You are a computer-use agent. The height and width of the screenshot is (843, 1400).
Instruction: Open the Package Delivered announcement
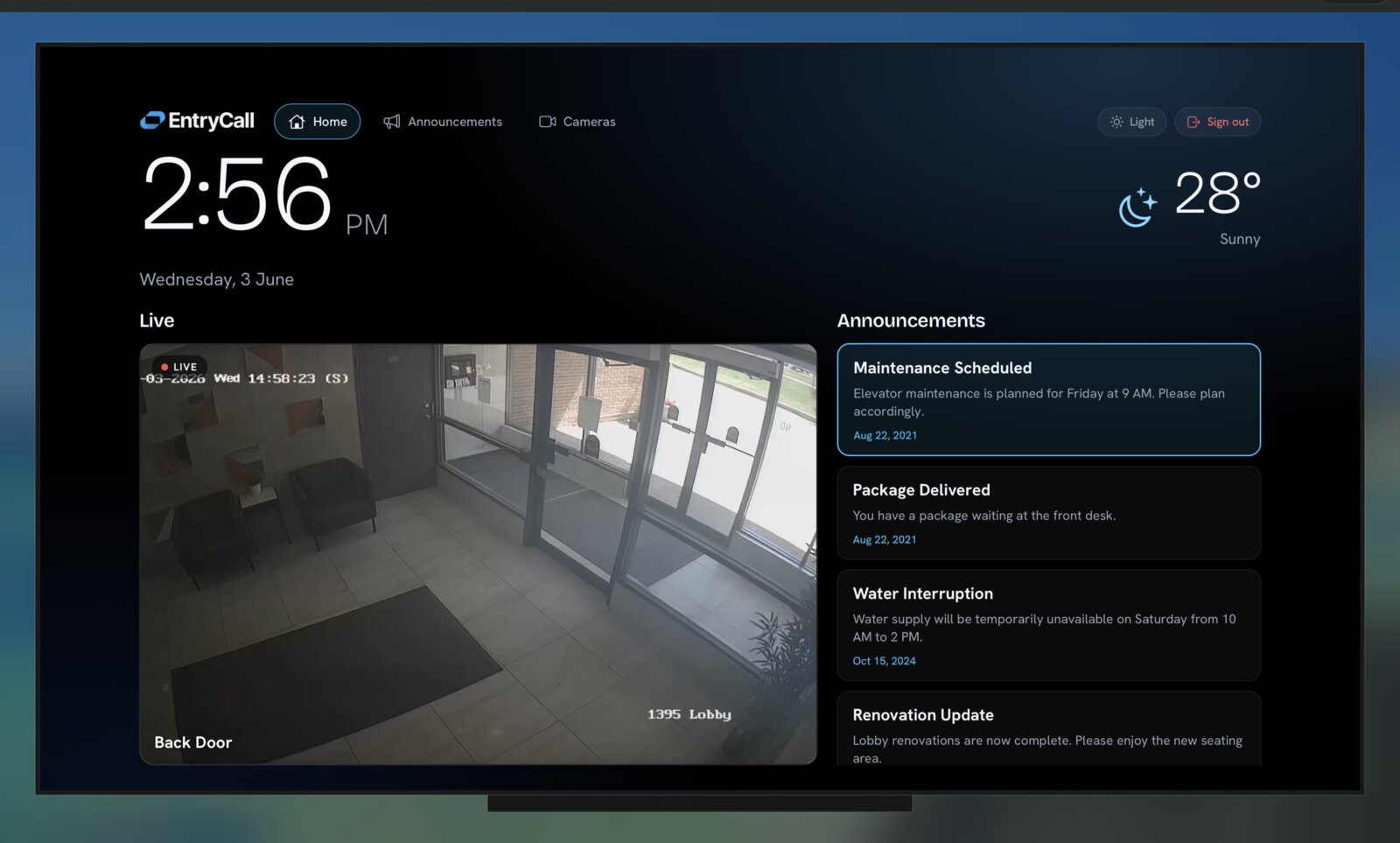point(1048,513)
